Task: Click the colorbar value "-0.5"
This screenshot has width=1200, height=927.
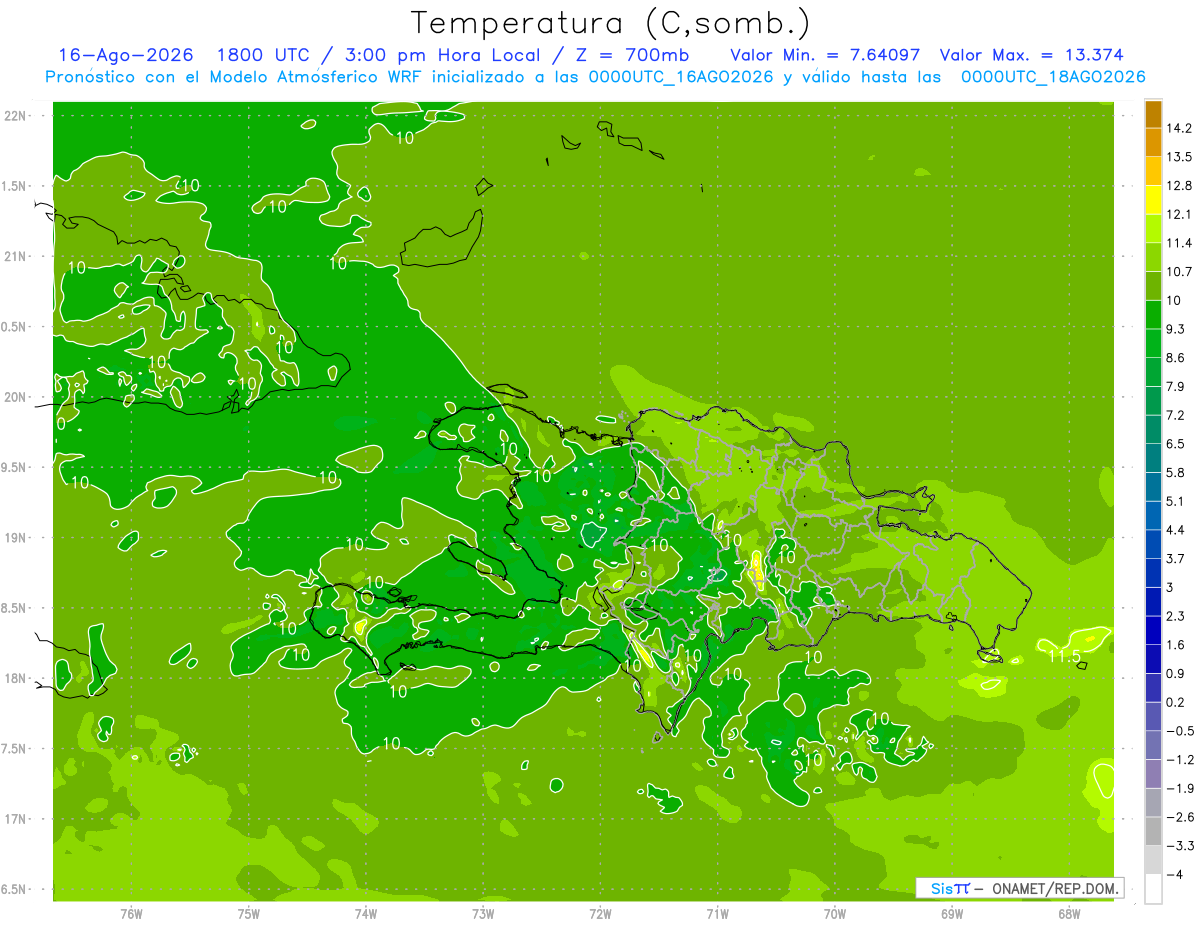Action: pos(1180,731)
